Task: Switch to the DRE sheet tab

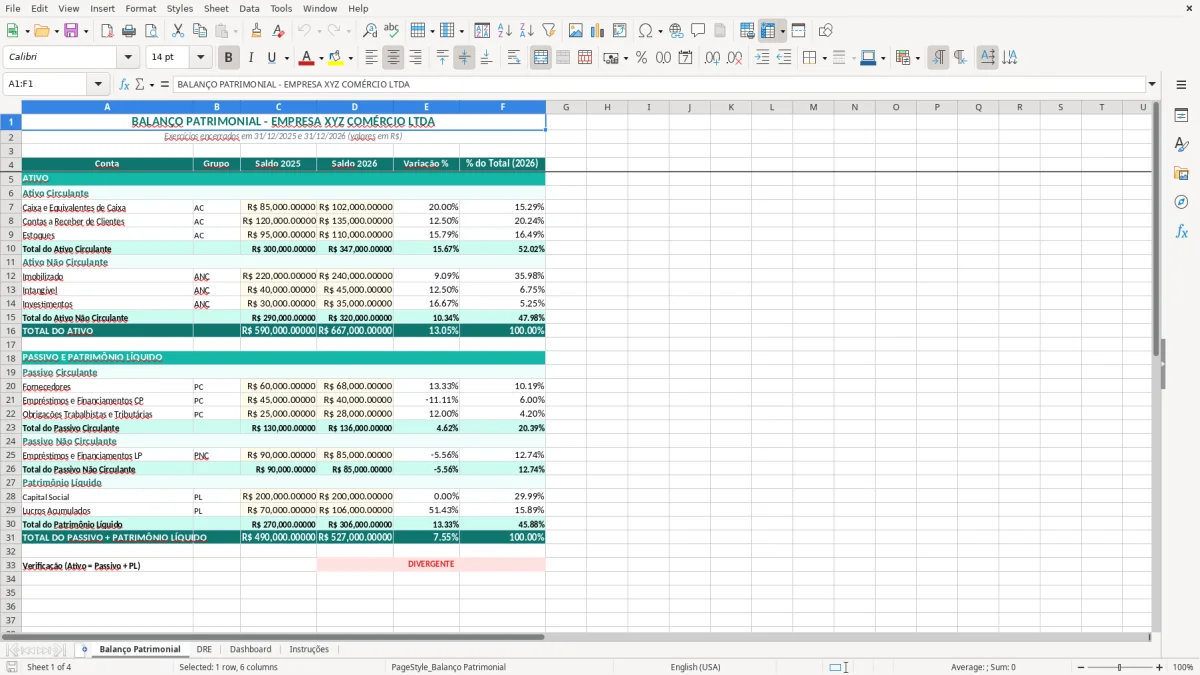Action: (204, 649)
